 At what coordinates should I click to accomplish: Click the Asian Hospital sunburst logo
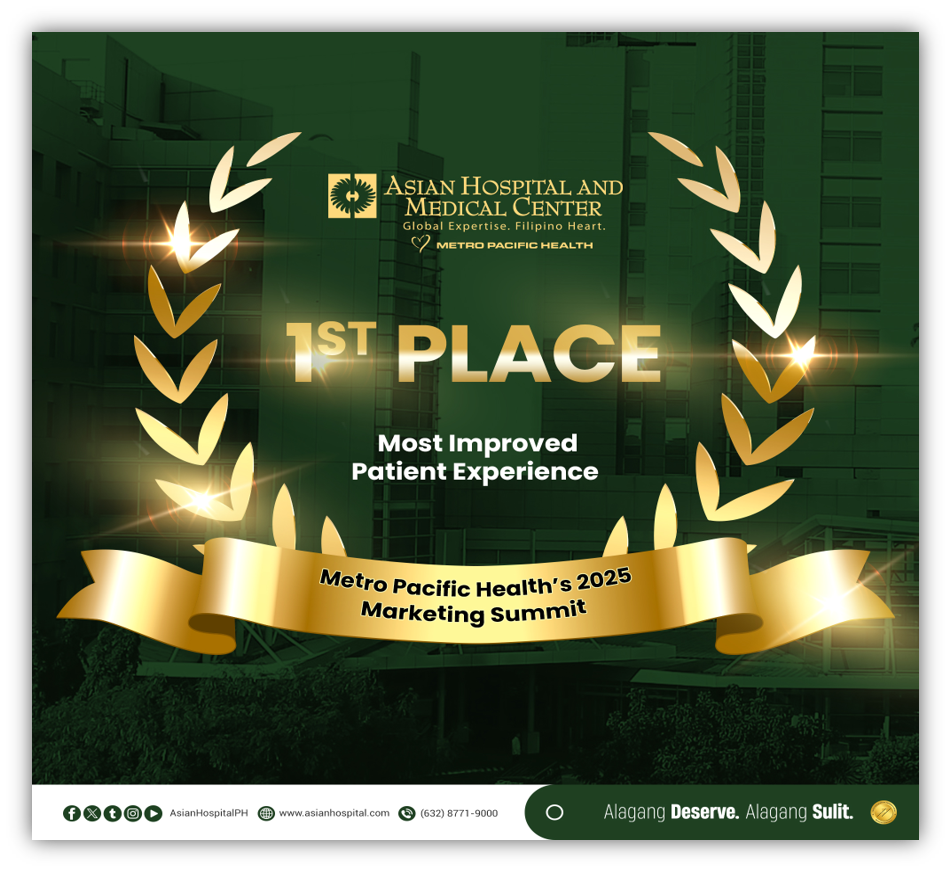[352, 196]
